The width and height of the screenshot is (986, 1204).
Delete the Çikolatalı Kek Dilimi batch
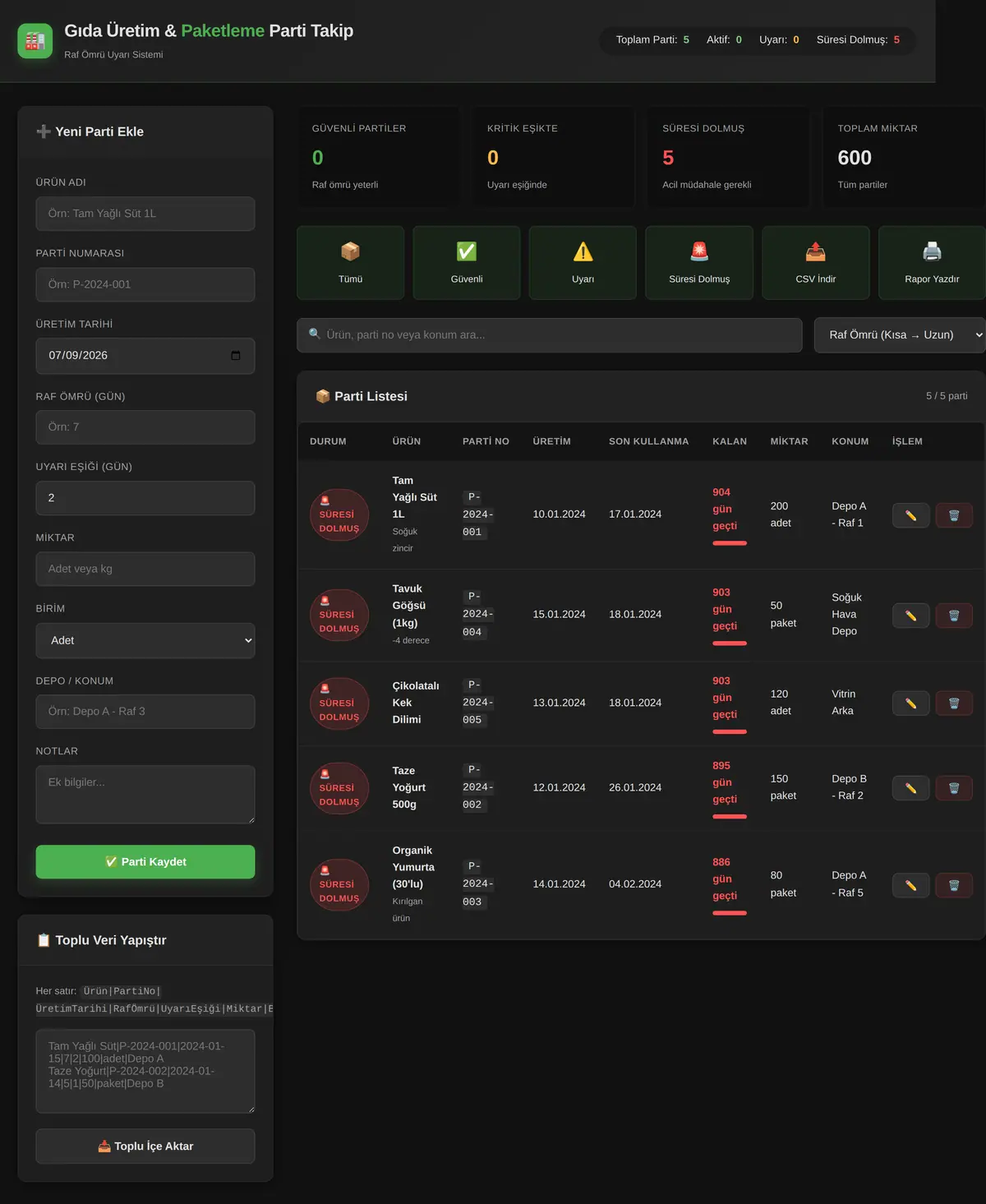click(x=954, y=703)
